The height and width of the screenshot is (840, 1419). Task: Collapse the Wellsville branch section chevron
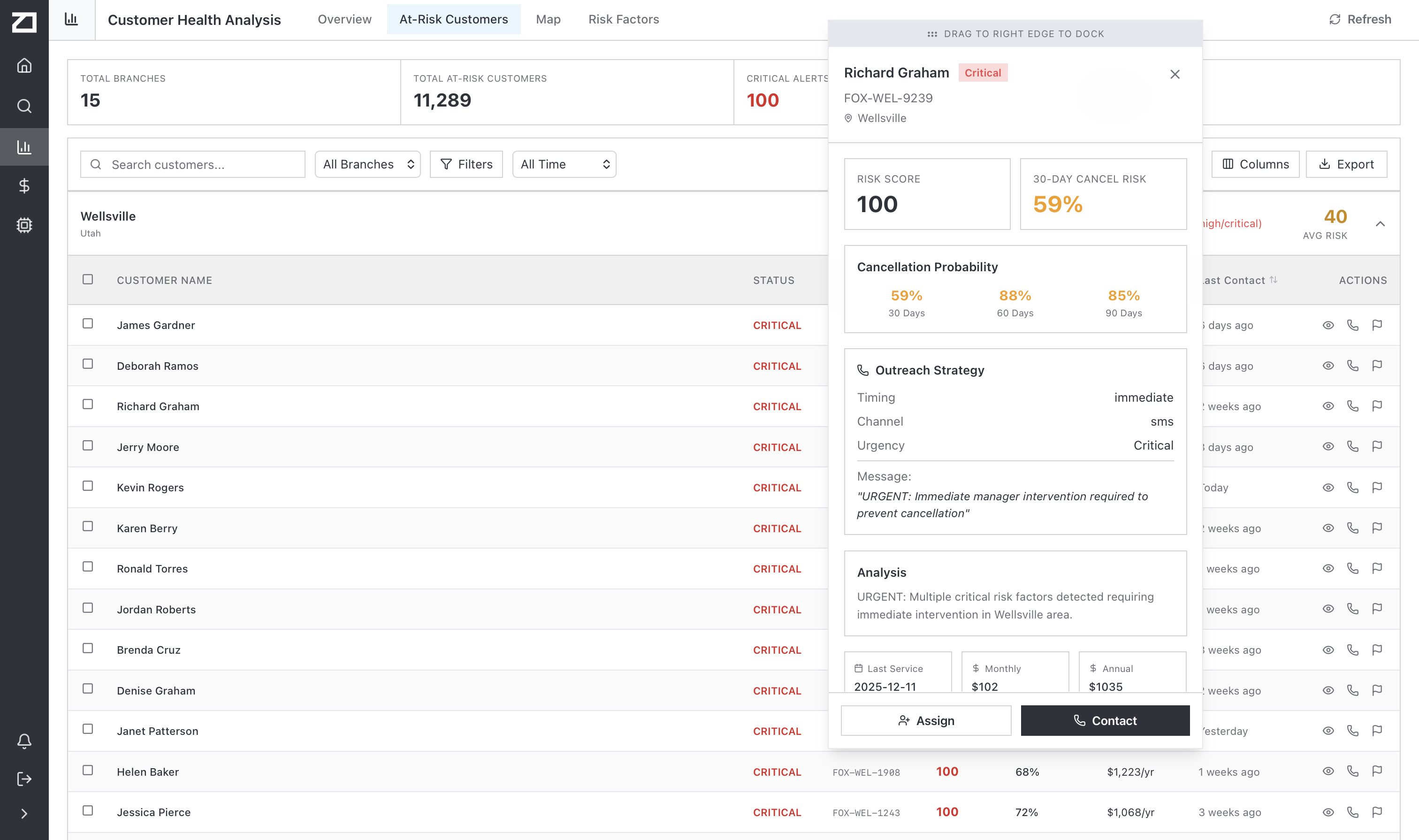pos(1380,223)
